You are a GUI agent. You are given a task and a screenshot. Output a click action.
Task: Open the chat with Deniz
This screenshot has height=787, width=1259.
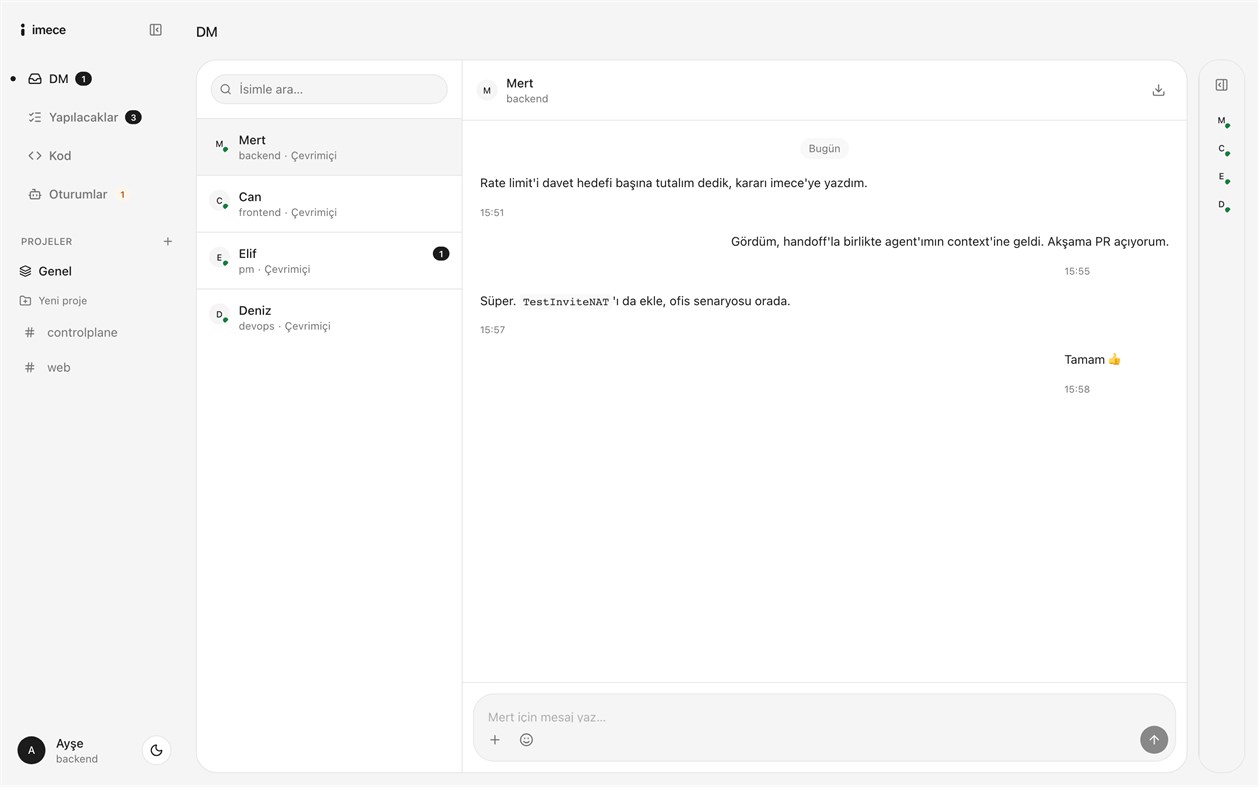(329, 318)
